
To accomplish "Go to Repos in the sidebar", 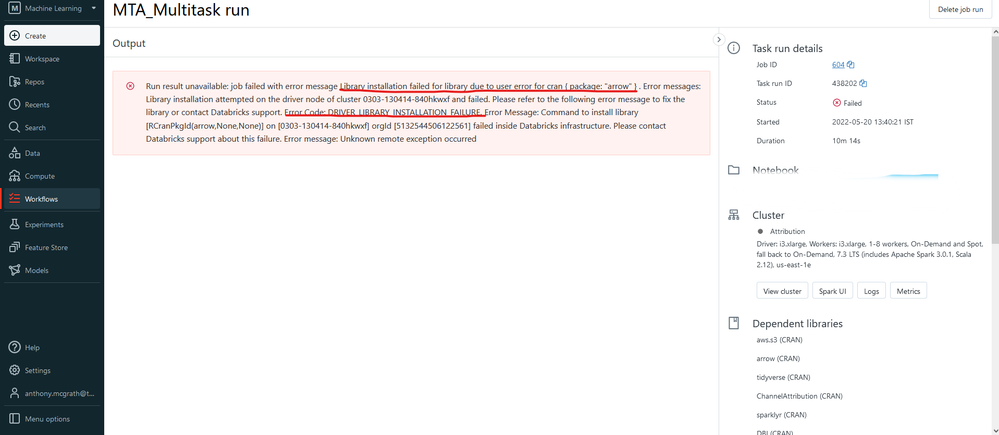I will click(x=15, y=82).
